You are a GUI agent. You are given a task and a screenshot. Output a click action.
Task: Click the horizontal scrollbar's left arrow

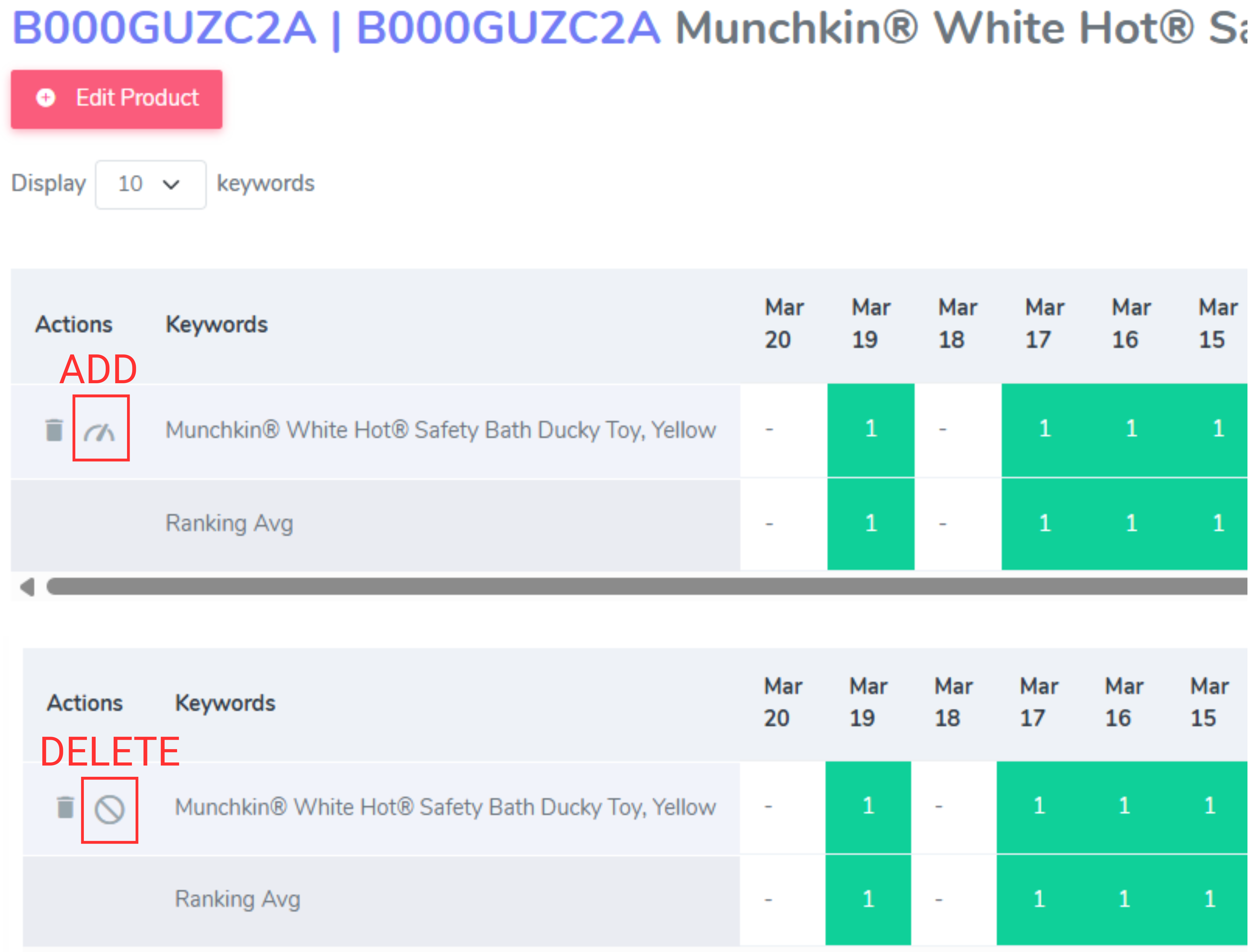(27, 587)
